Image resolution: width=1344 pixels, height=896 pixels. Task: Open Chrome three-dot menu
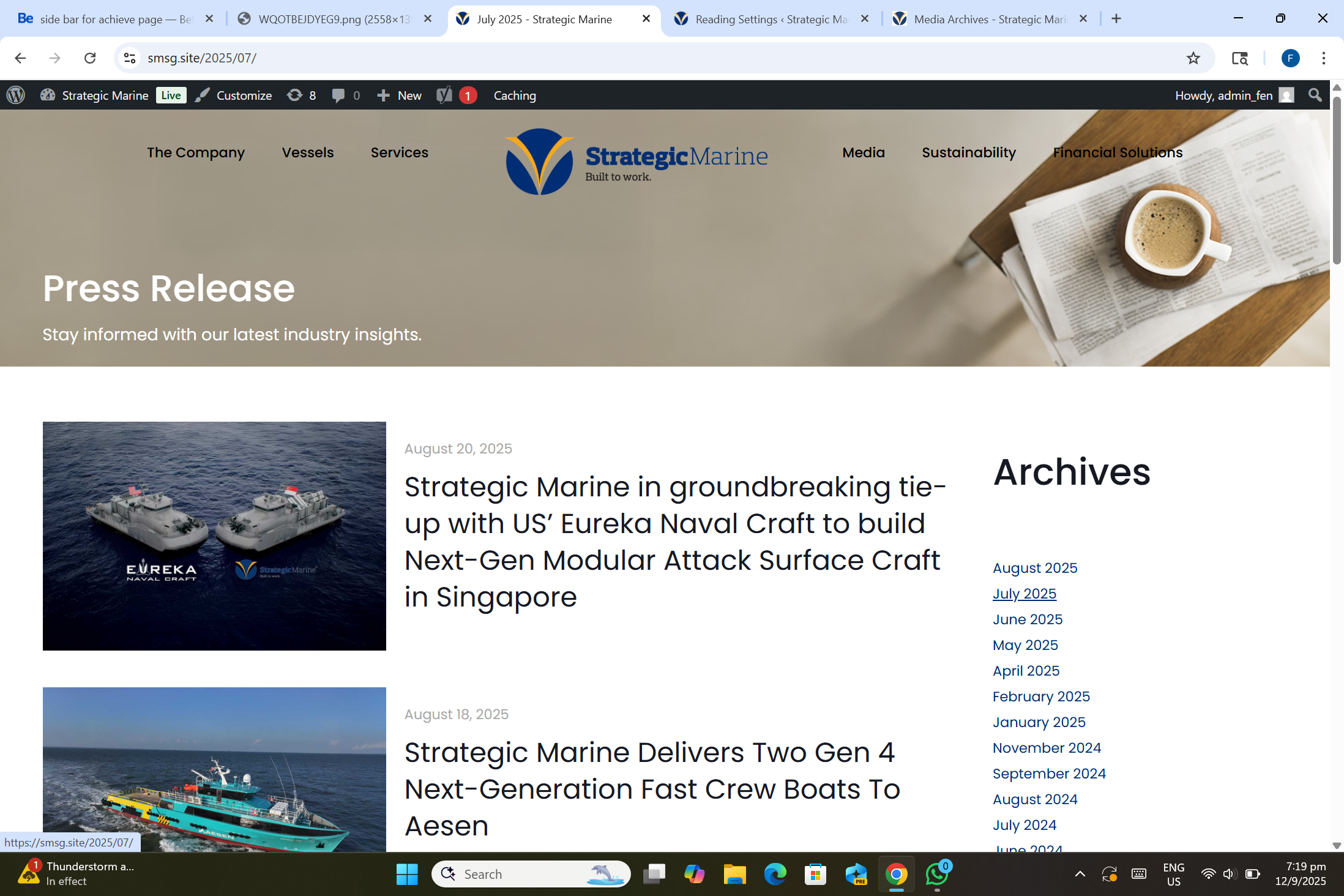(x=1323, y=58)
